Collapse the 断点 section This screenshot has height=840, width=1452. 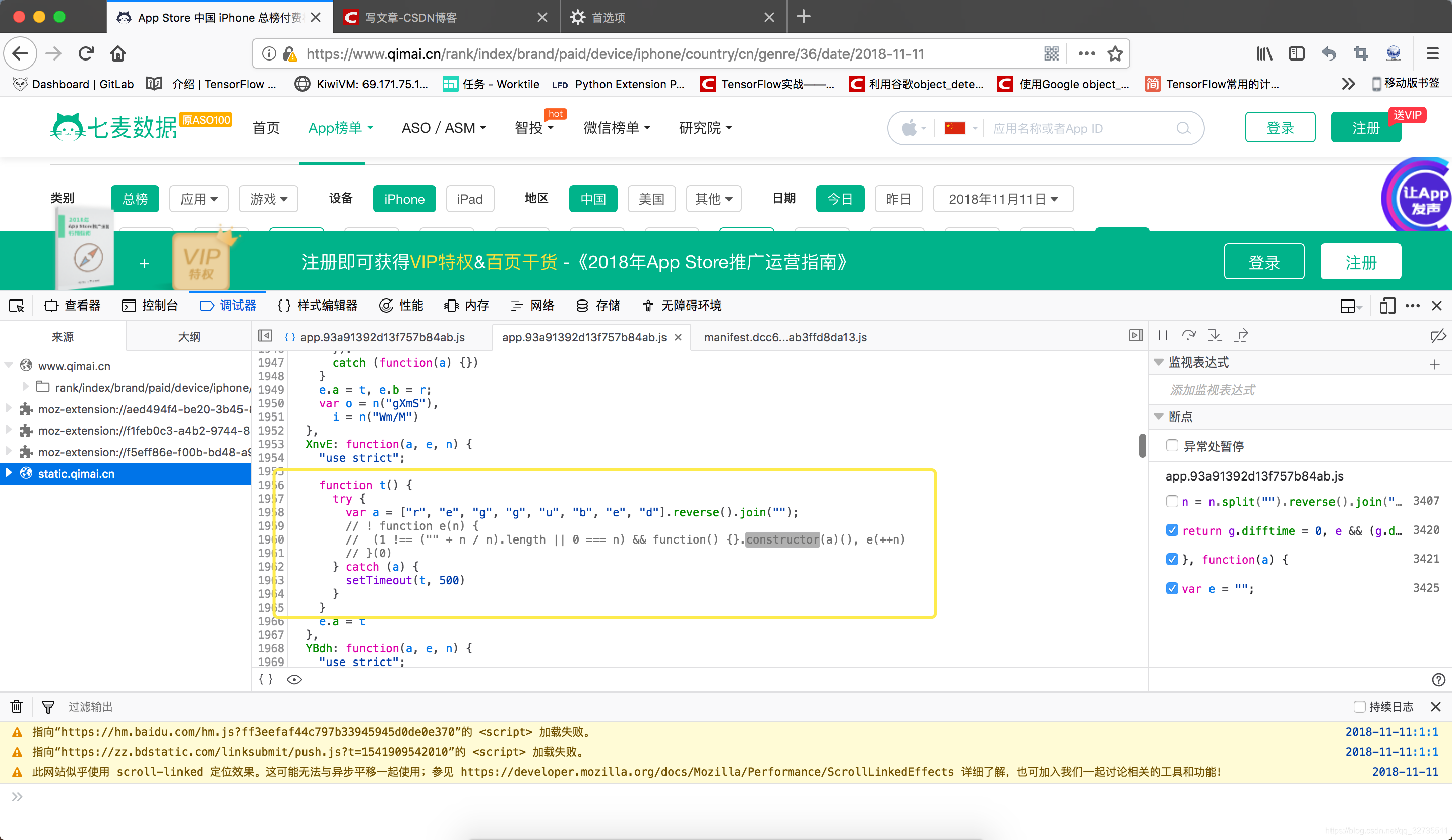[1159, 416]
